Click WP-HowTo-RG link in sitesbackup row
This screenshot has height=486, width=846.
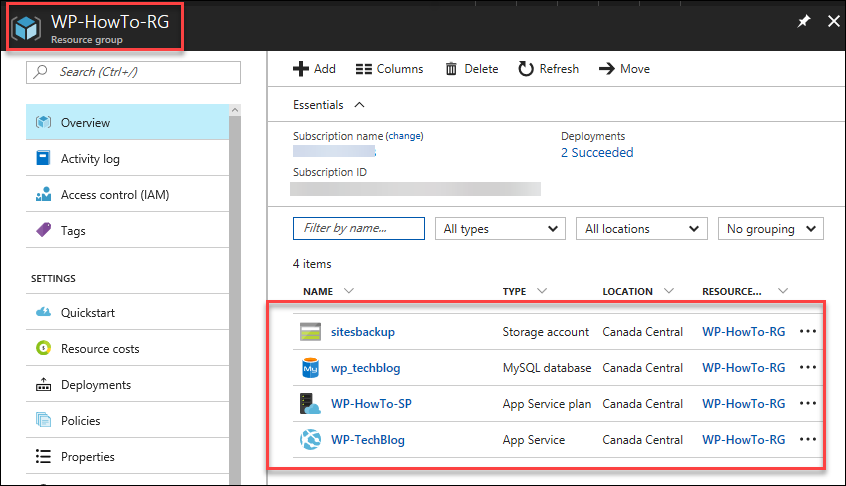[743, 332]
